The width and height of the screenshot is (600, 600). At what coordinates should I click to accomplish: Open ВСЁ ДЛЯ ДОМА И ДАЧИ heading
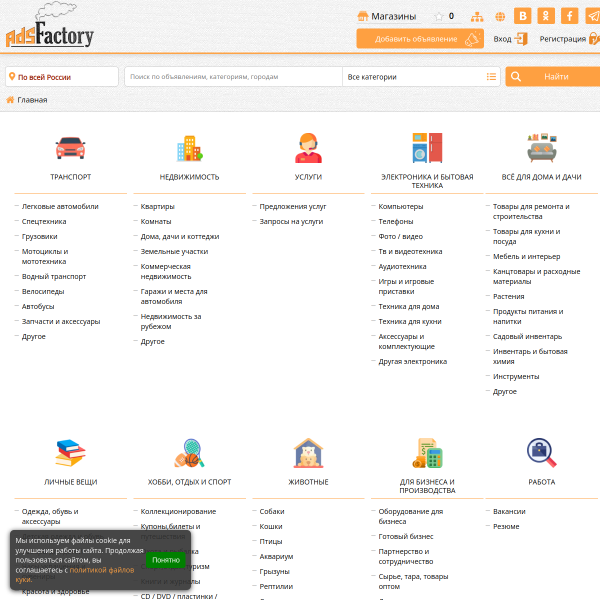pos(541,177)
